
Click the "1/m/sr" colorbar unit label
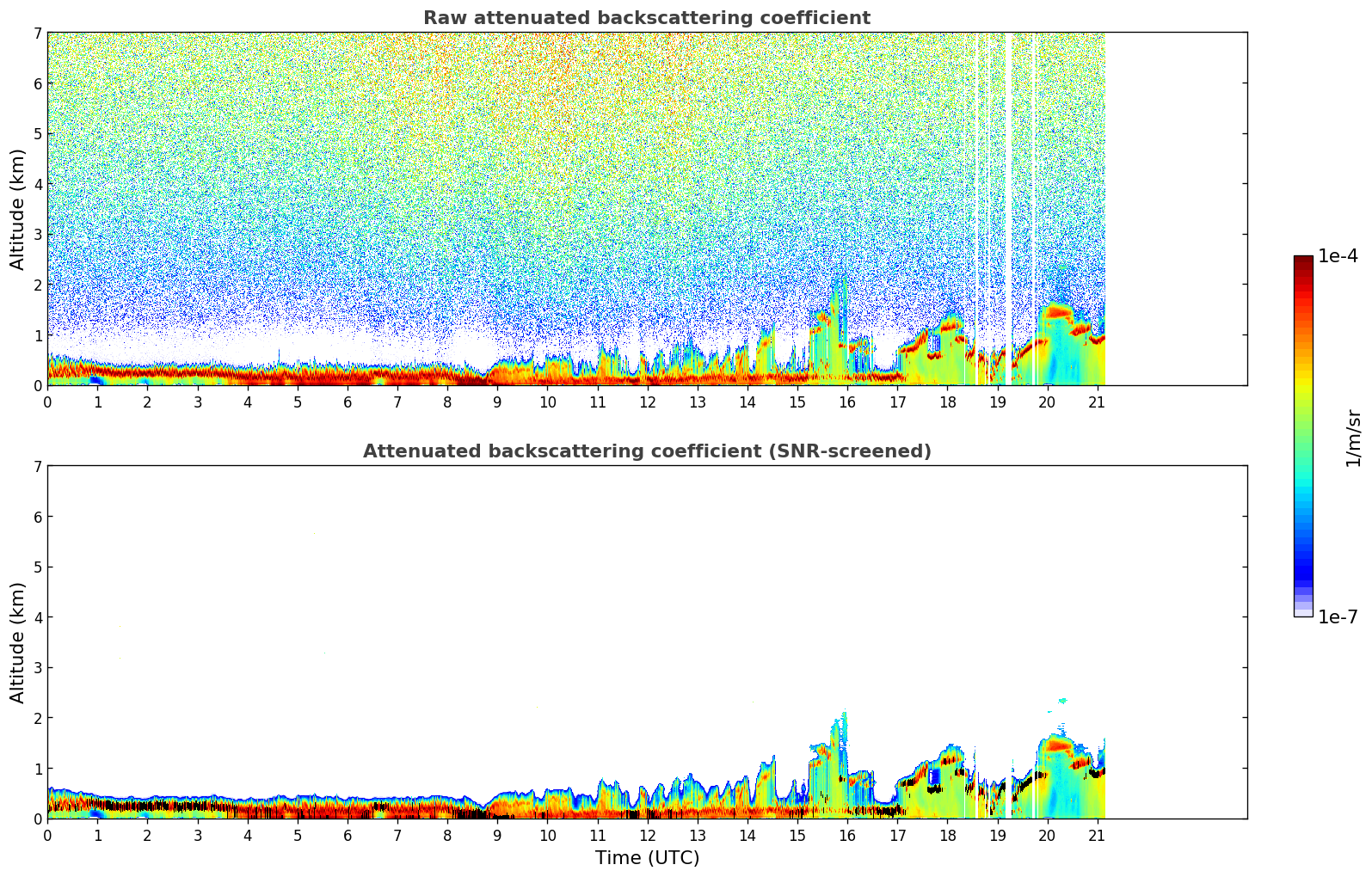click(1353, 437)
